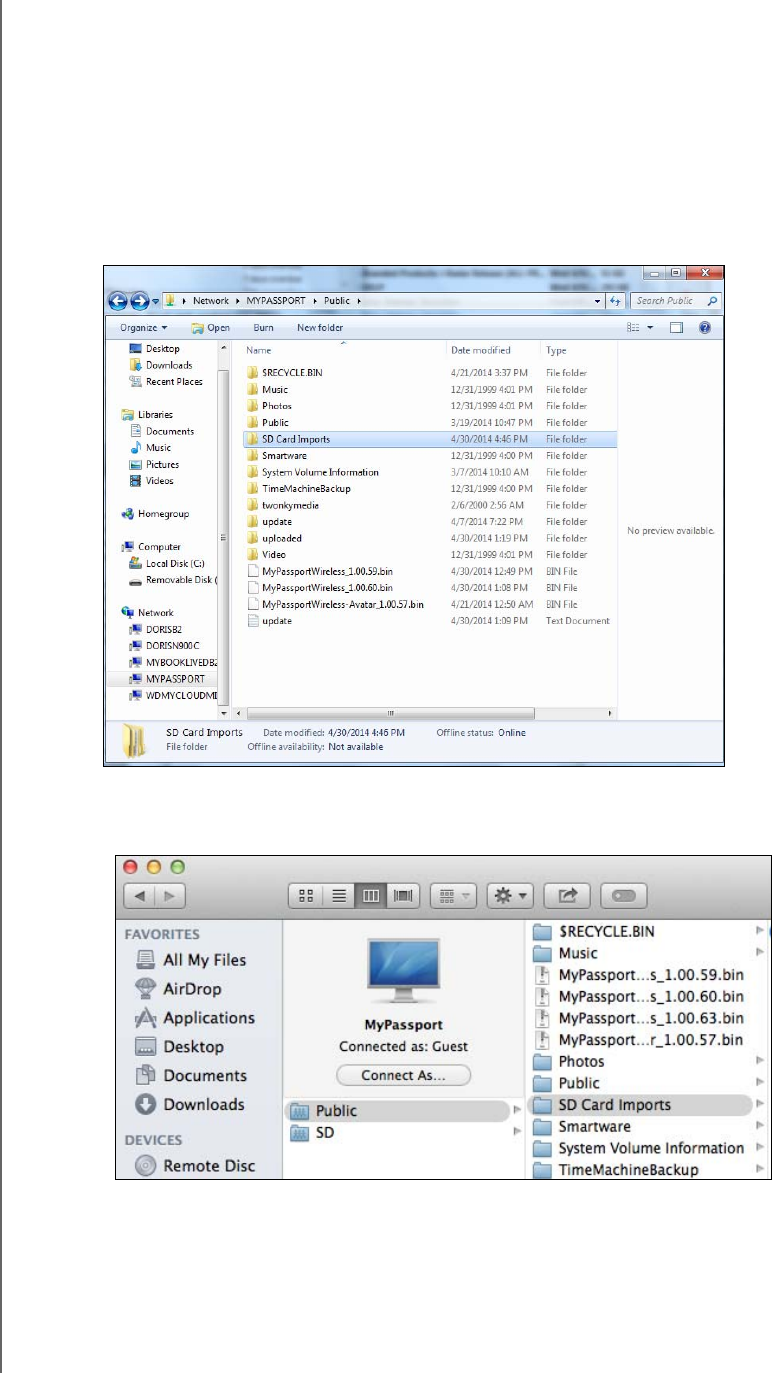Screen dimensions: 772x1373
Task: Open AirDrop in Finder sidebar
Action: pos(178,989)
